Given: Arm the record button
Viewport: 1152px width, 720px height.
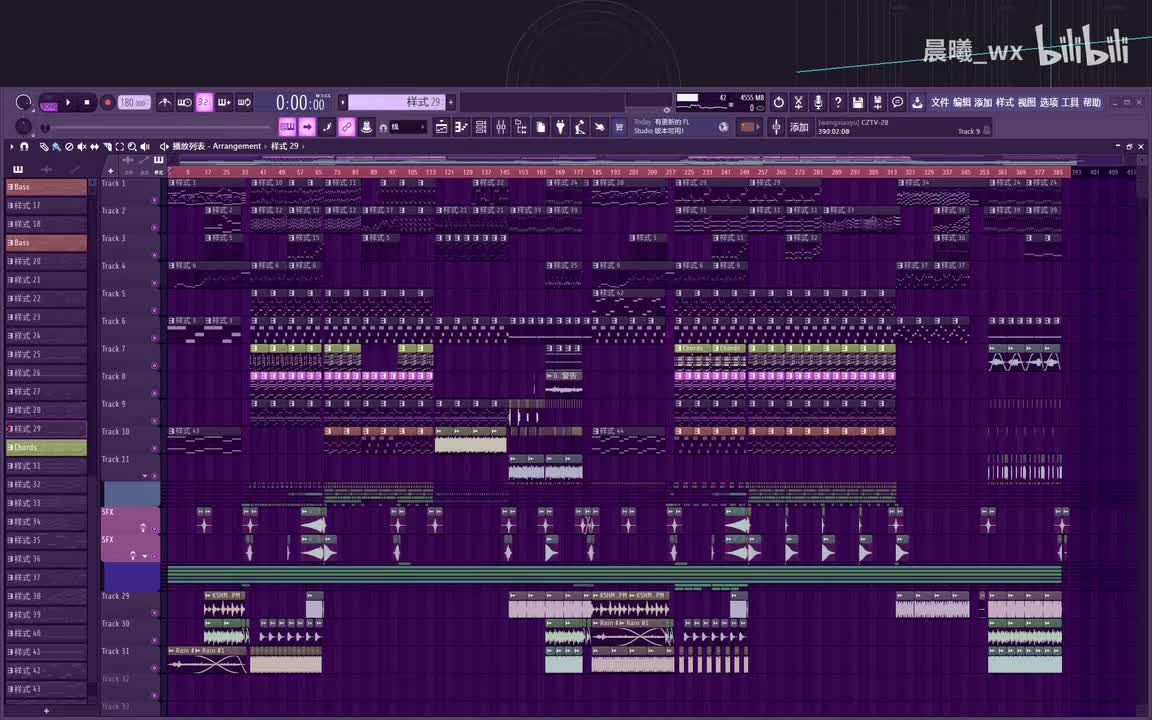Looking at the screenshot, I should pos(108,102).
